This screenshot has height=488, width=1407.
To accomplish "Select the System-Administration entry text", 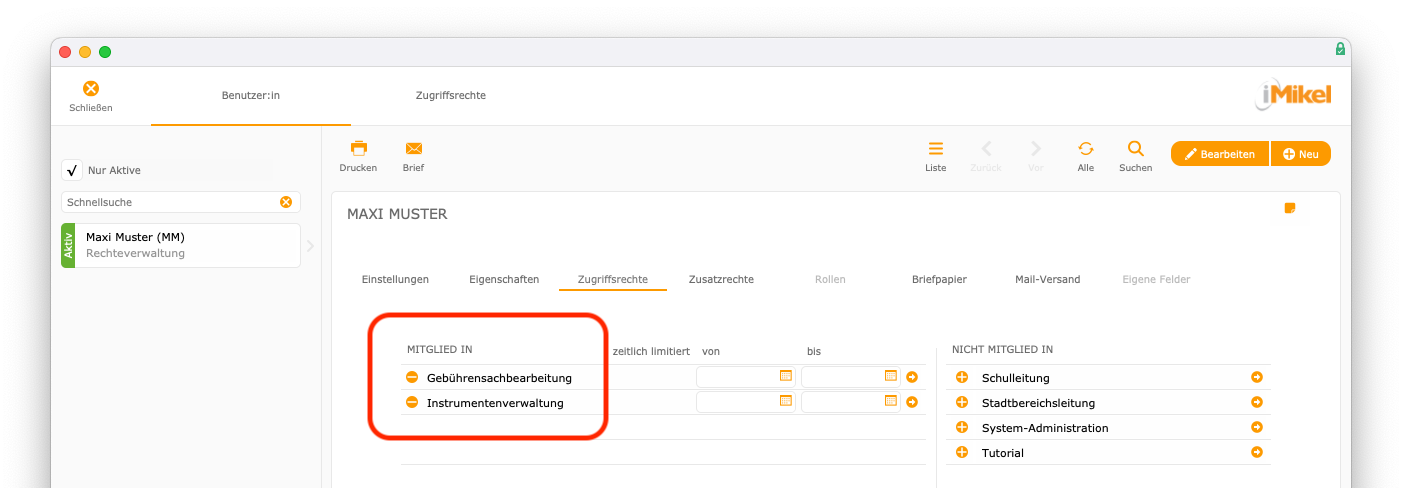I will 1045,428.
